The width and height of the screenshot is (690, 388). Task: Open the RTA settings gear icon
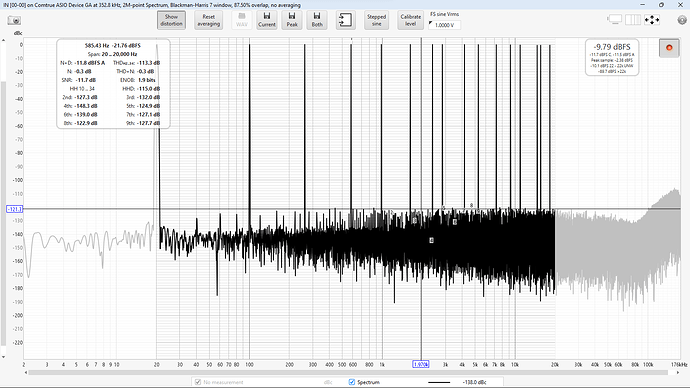coord(682,20)
